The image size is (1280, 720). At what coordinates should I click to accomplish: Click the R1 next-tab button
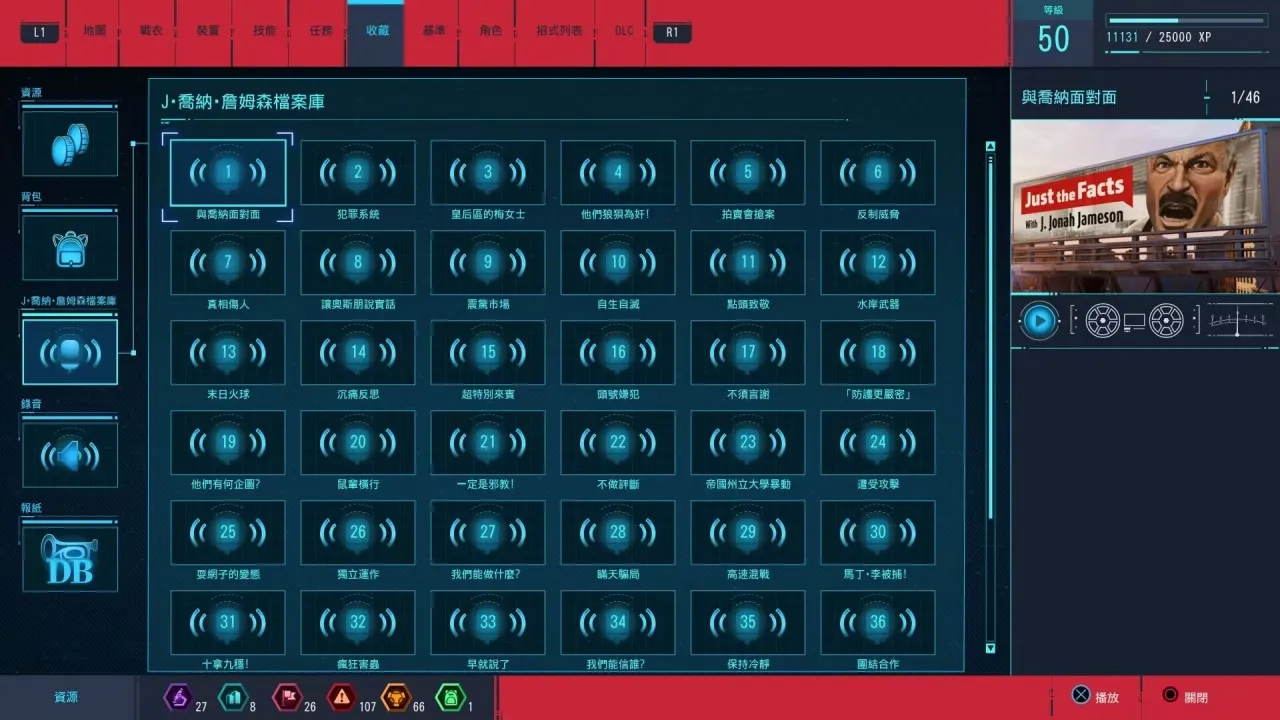672,32
